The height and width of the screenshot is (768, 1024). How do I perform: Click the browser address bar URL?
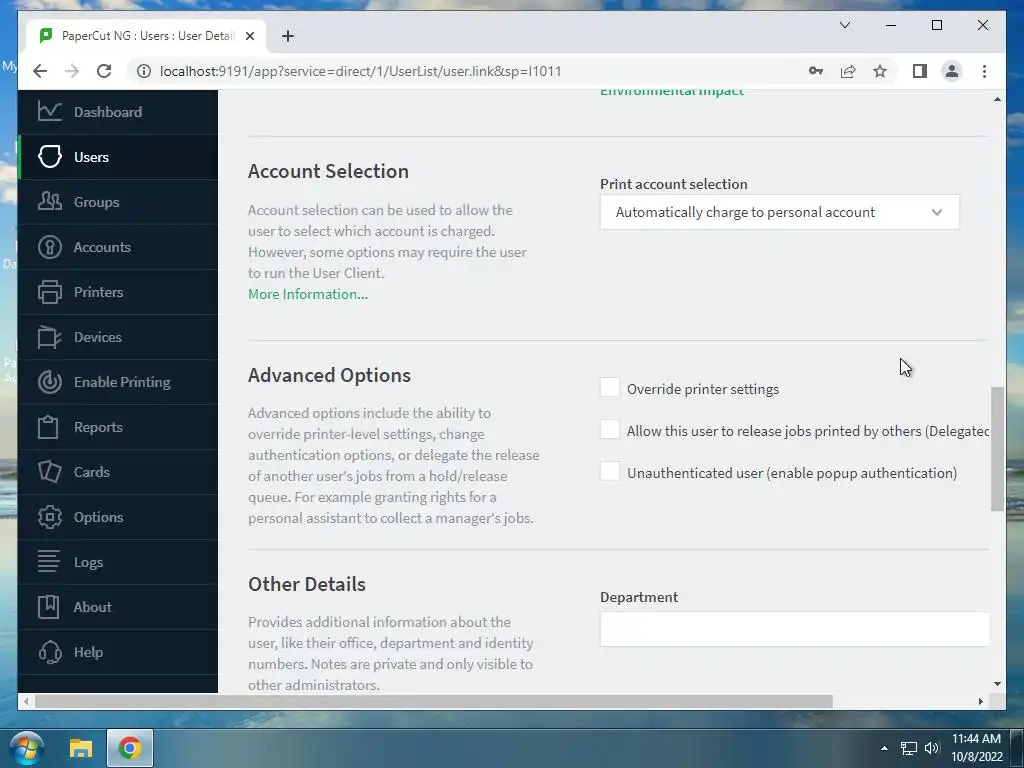tap(360, 71)
